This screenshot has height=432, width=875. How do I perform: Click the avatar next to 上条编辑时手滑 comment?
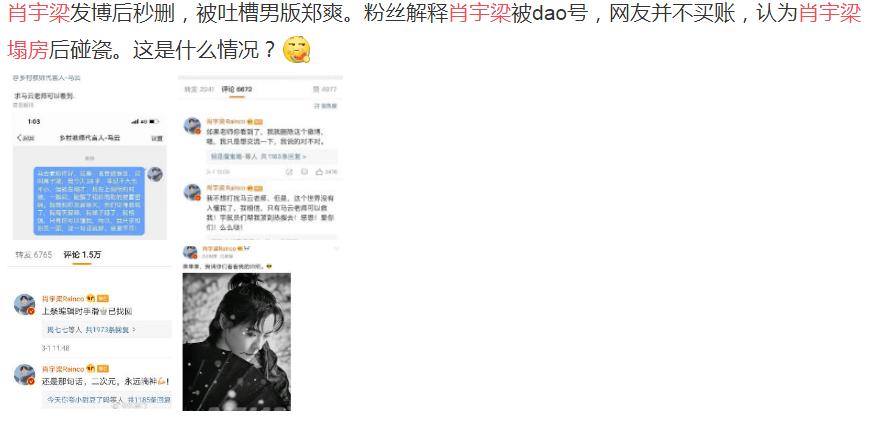pyautogui.click(x=25, y=305)
